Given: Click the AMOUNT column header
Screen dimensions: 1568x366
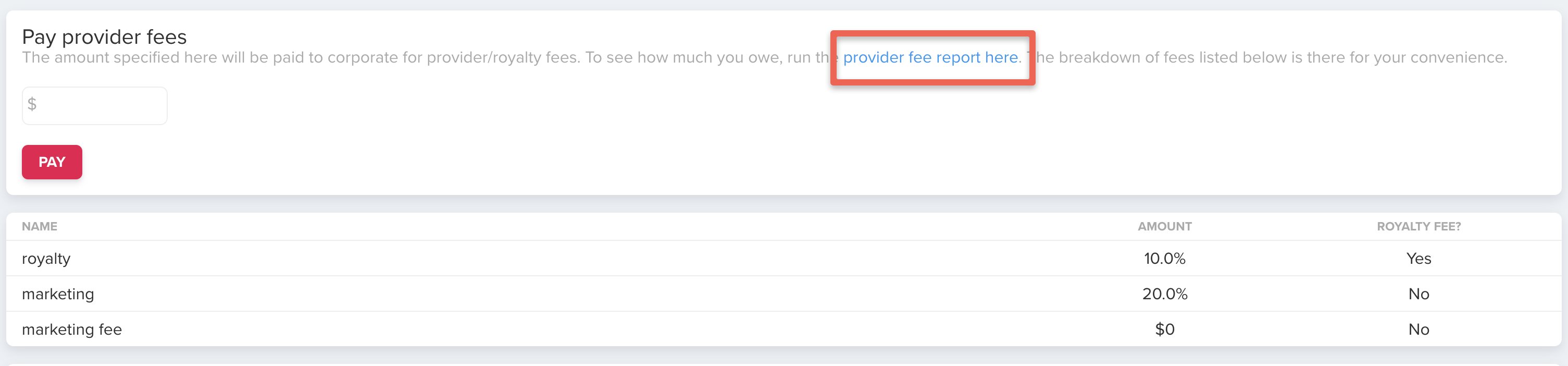Looking at the screenshot, I should [x=1164, y=227].
